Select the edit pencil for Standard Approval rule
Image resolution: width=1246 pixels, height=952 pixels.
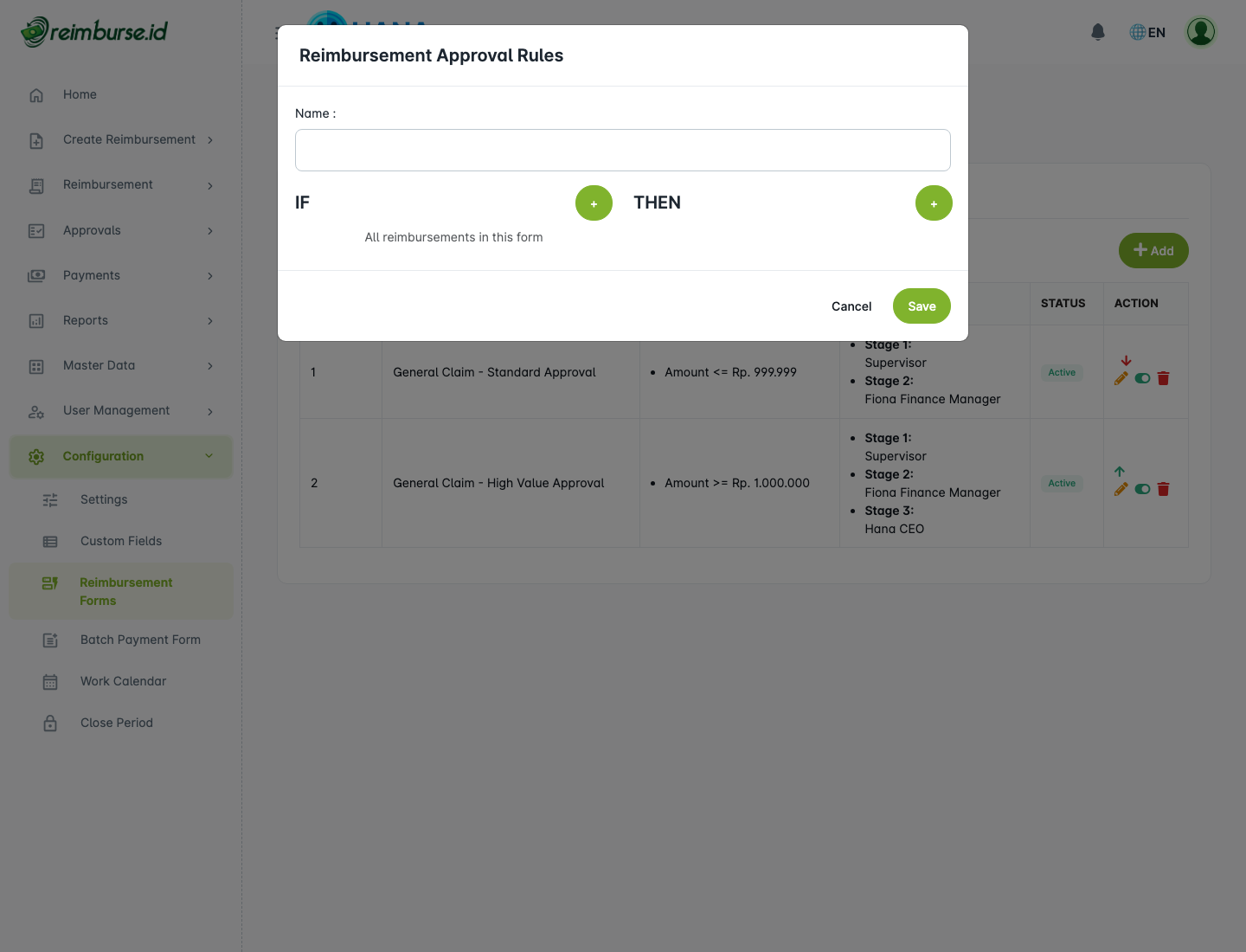pyautogui.click(x=1121, y=378)
